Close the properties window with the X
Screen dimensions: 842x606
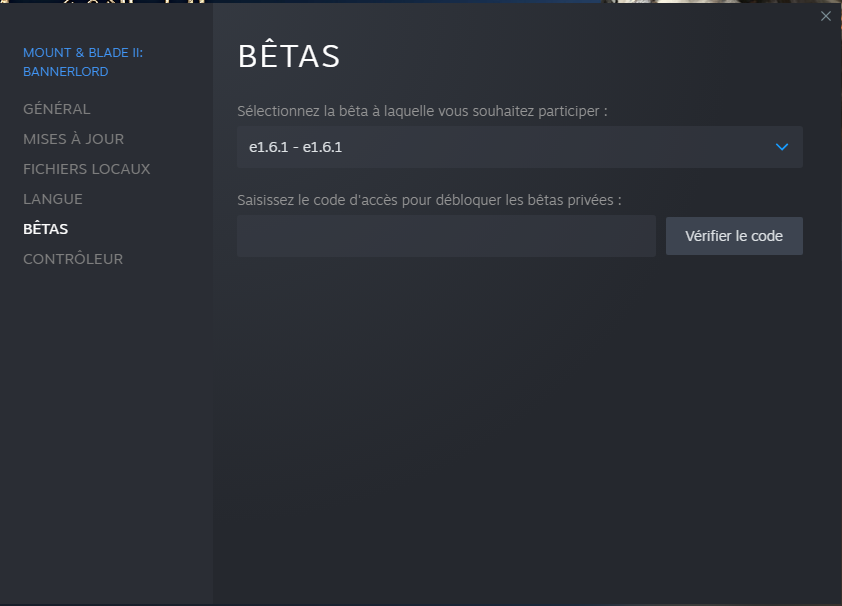(825, 16)
